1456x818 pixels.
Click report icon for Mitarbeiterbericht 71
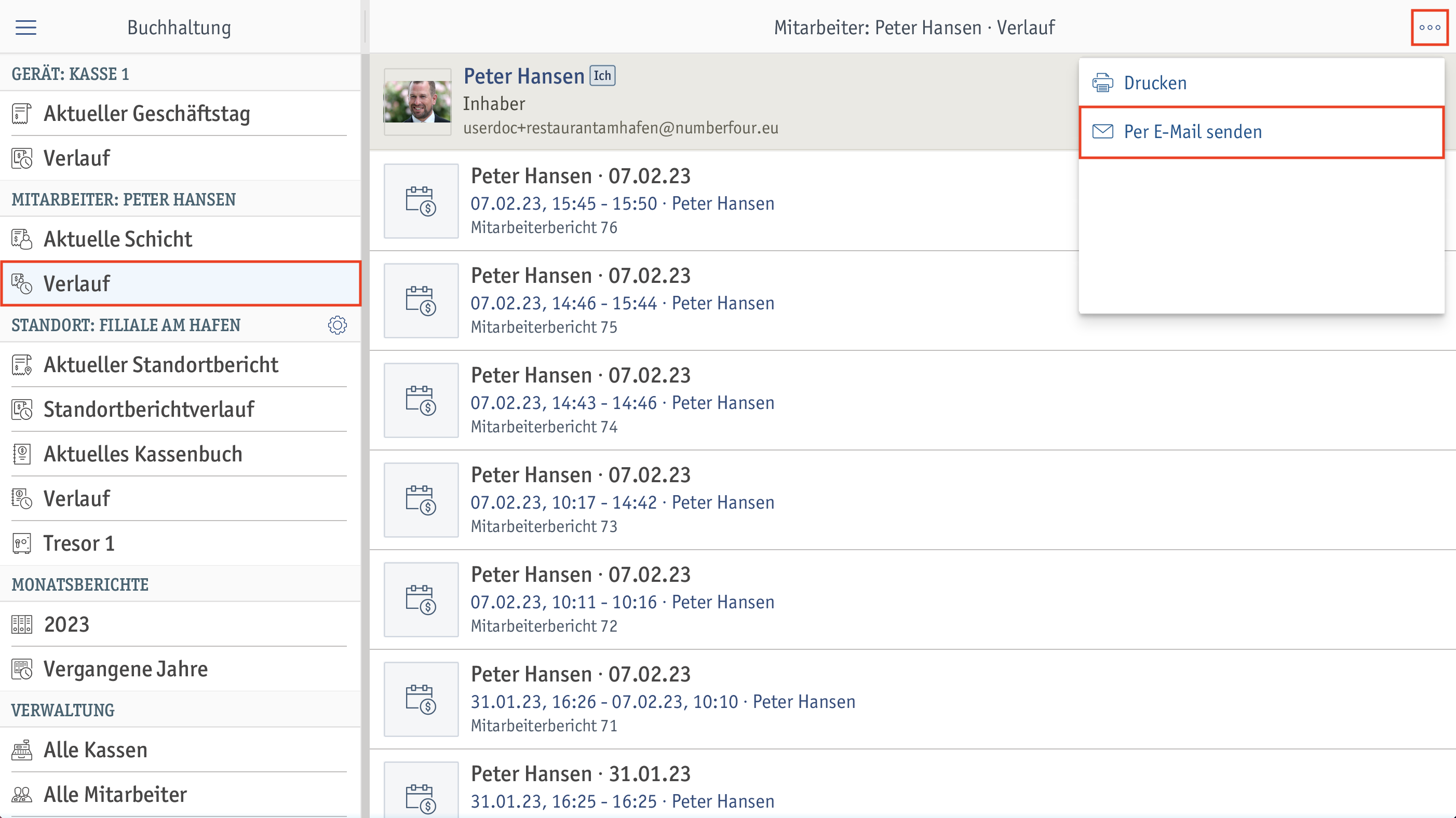pyautogui.click(x=421, y=699)
